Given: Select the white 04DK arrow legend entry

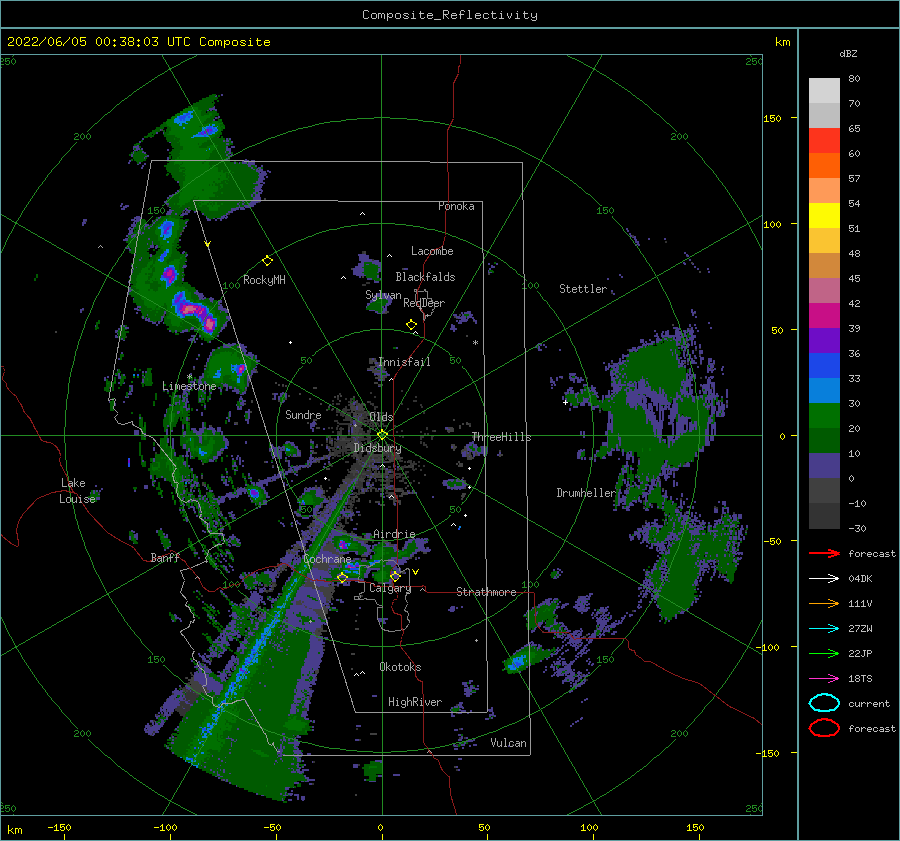Looking at the screenshot, I should click(824, 579).
